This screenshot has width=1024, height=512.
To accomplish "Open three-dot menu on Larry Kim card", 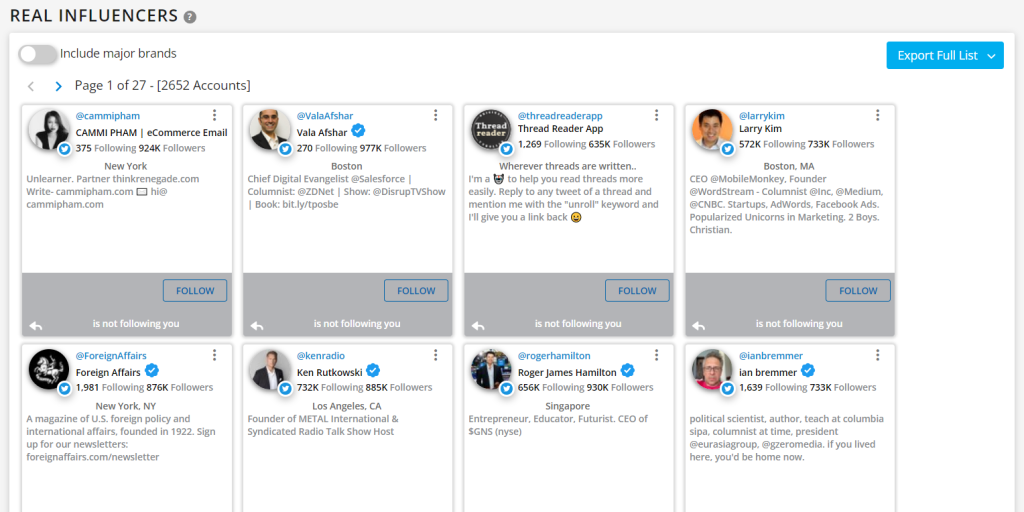I will pyautogui.click(x=877, y=116).
